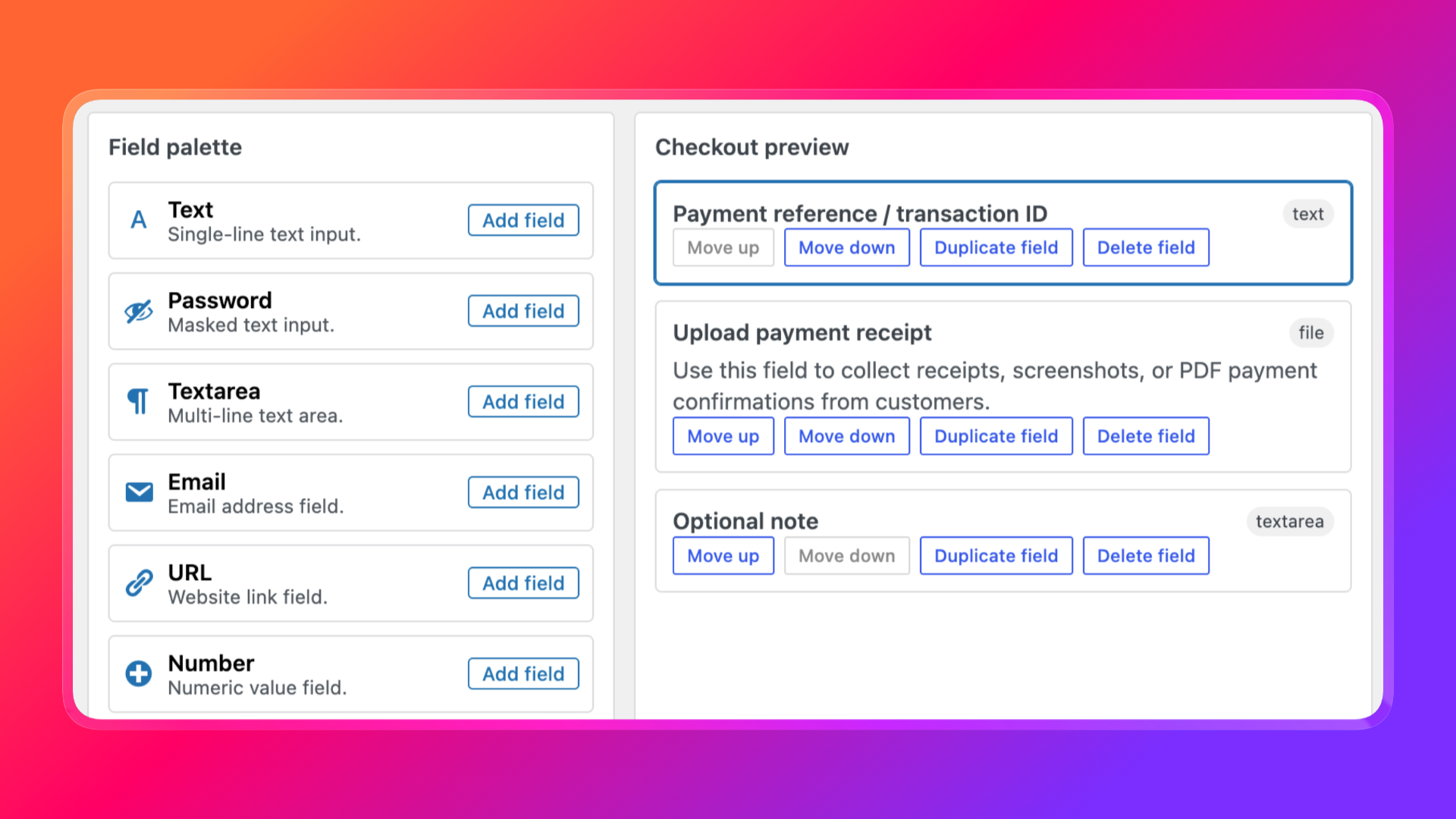1456x819 pixels.
Task: Click the Email envelope icon
Action: [139, 492]
